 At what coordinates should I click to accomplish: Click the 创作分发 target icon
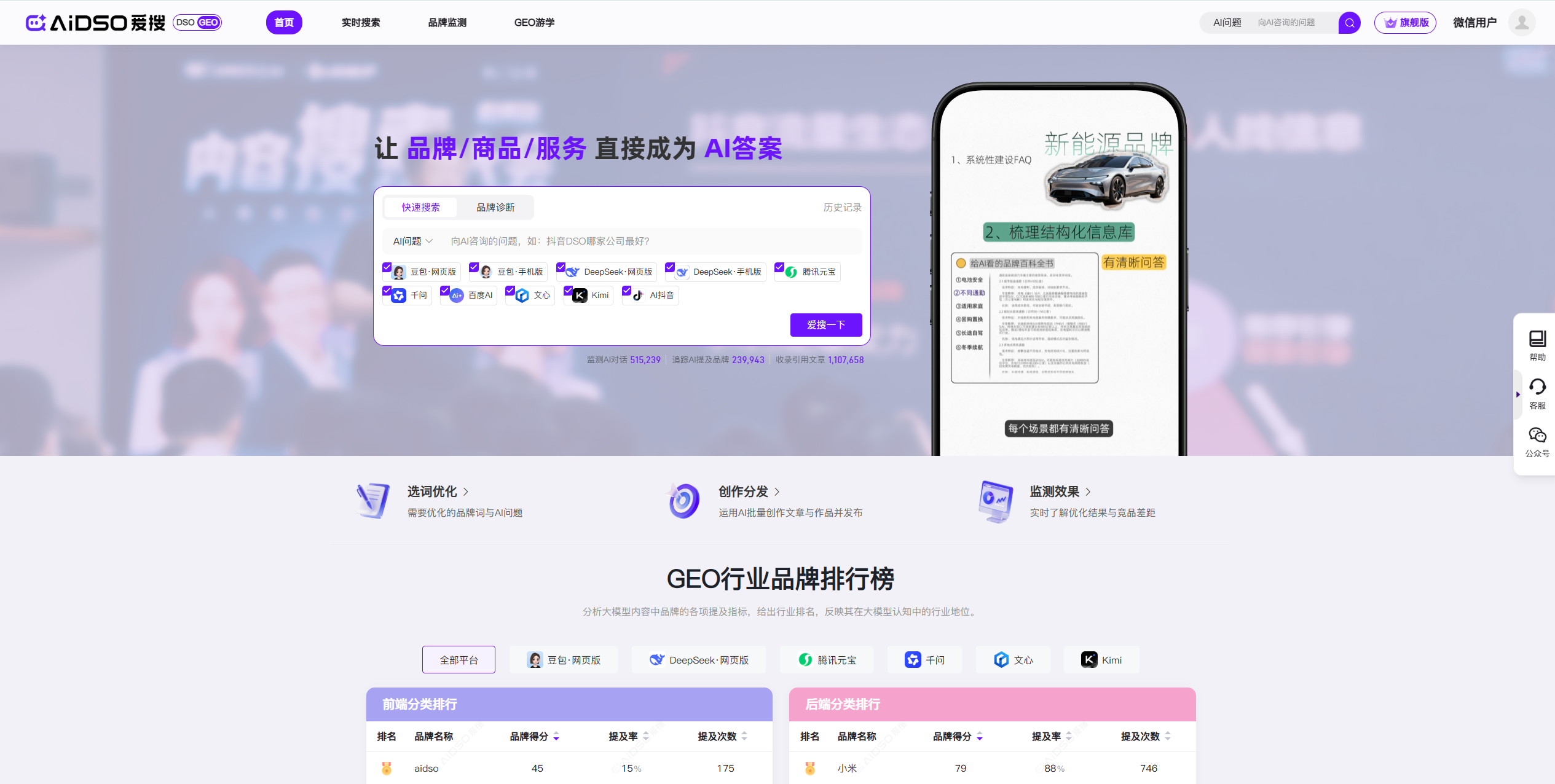pyautogui.click(x=684, y=500)
